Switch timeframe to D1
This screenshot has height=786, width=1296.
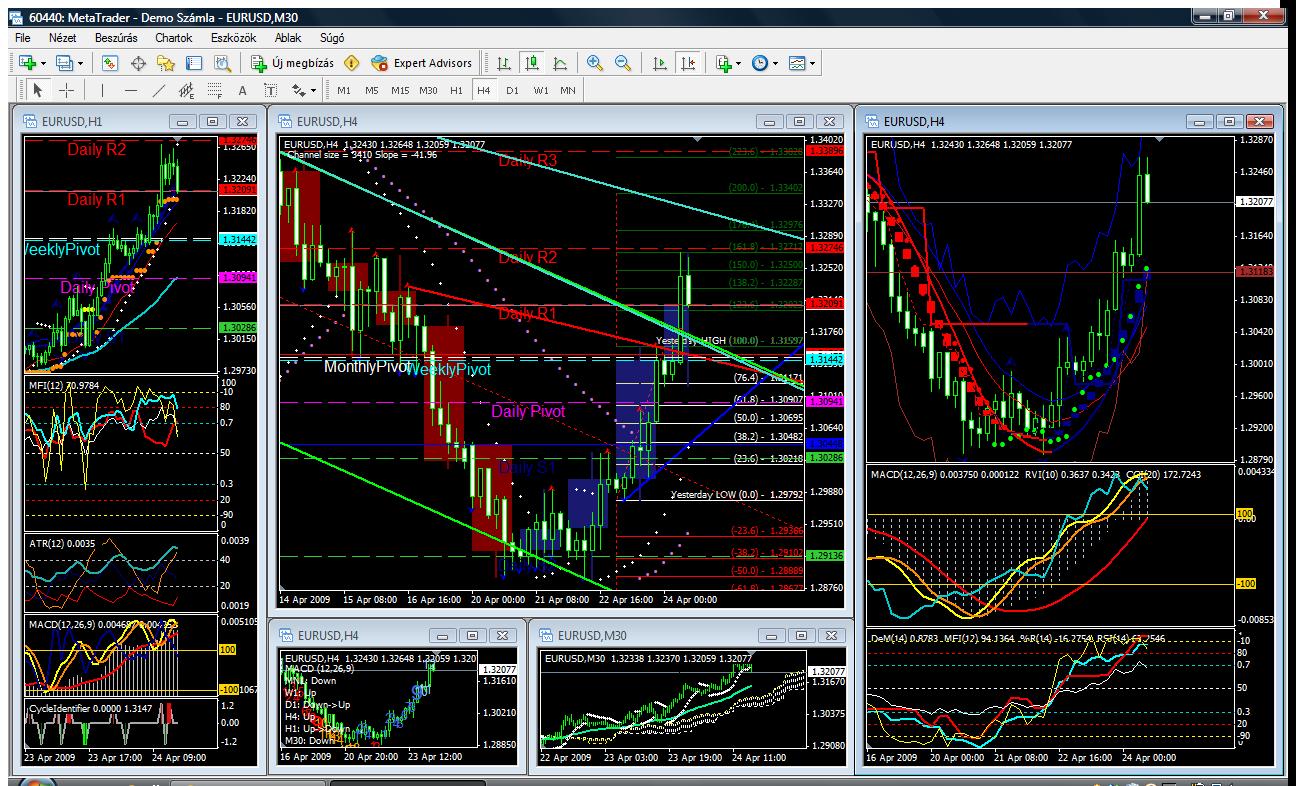[512, 90]
